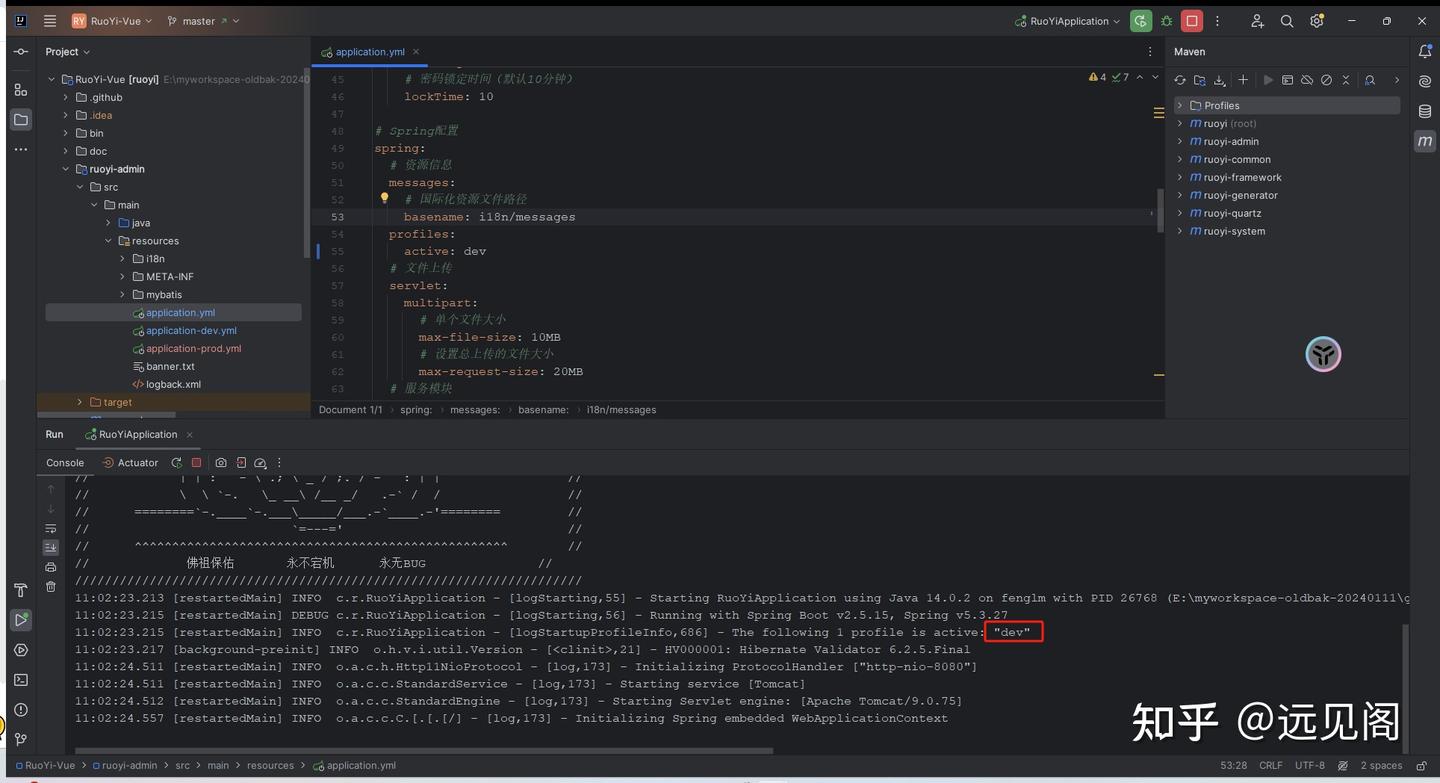Select Skip Tests mode in Maven toolbar
Image resolution: width=1440 pixels, height=783 pixels.
(1328, 80)
